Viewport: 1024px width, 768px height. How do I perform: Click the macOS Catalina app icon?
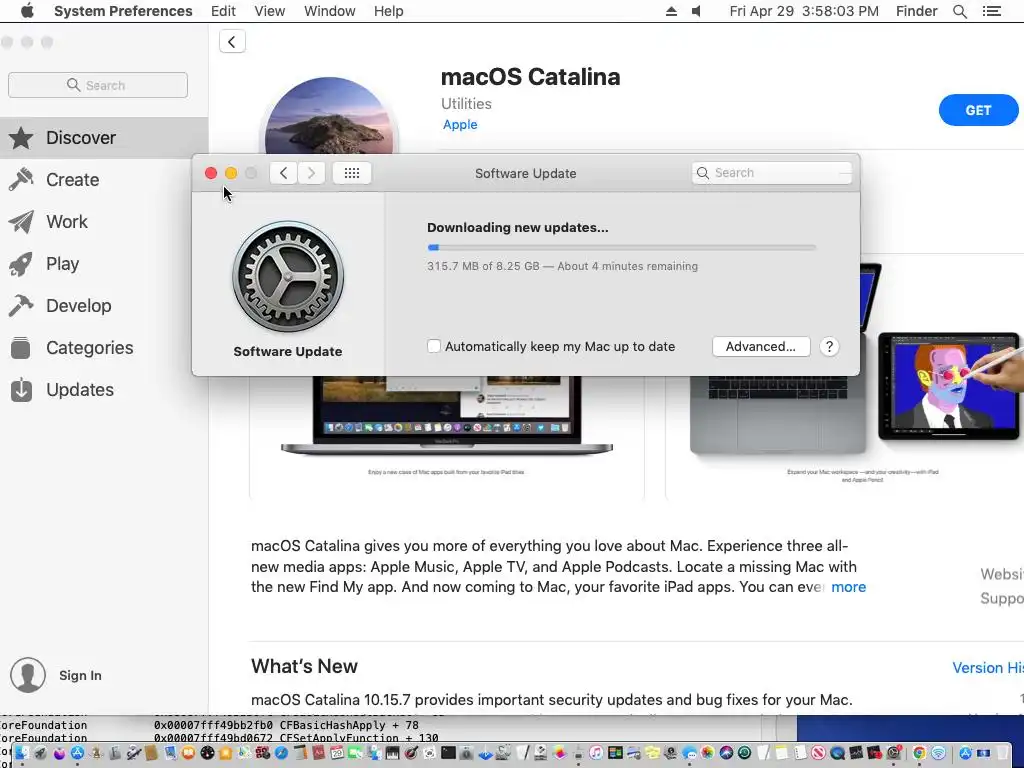(x=329, y=116)
